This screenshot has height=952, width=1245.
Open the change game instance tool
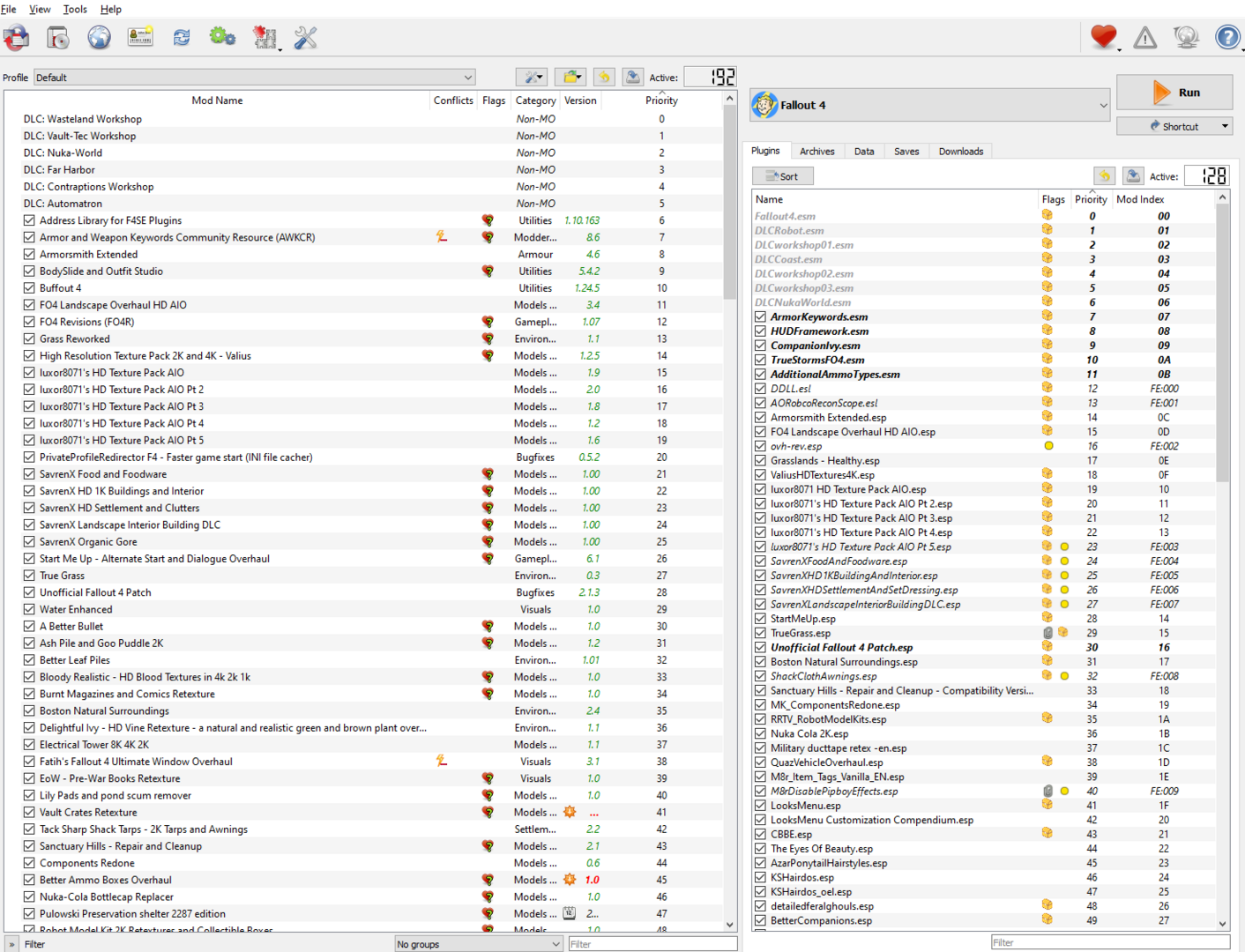(x=17, y=38)
